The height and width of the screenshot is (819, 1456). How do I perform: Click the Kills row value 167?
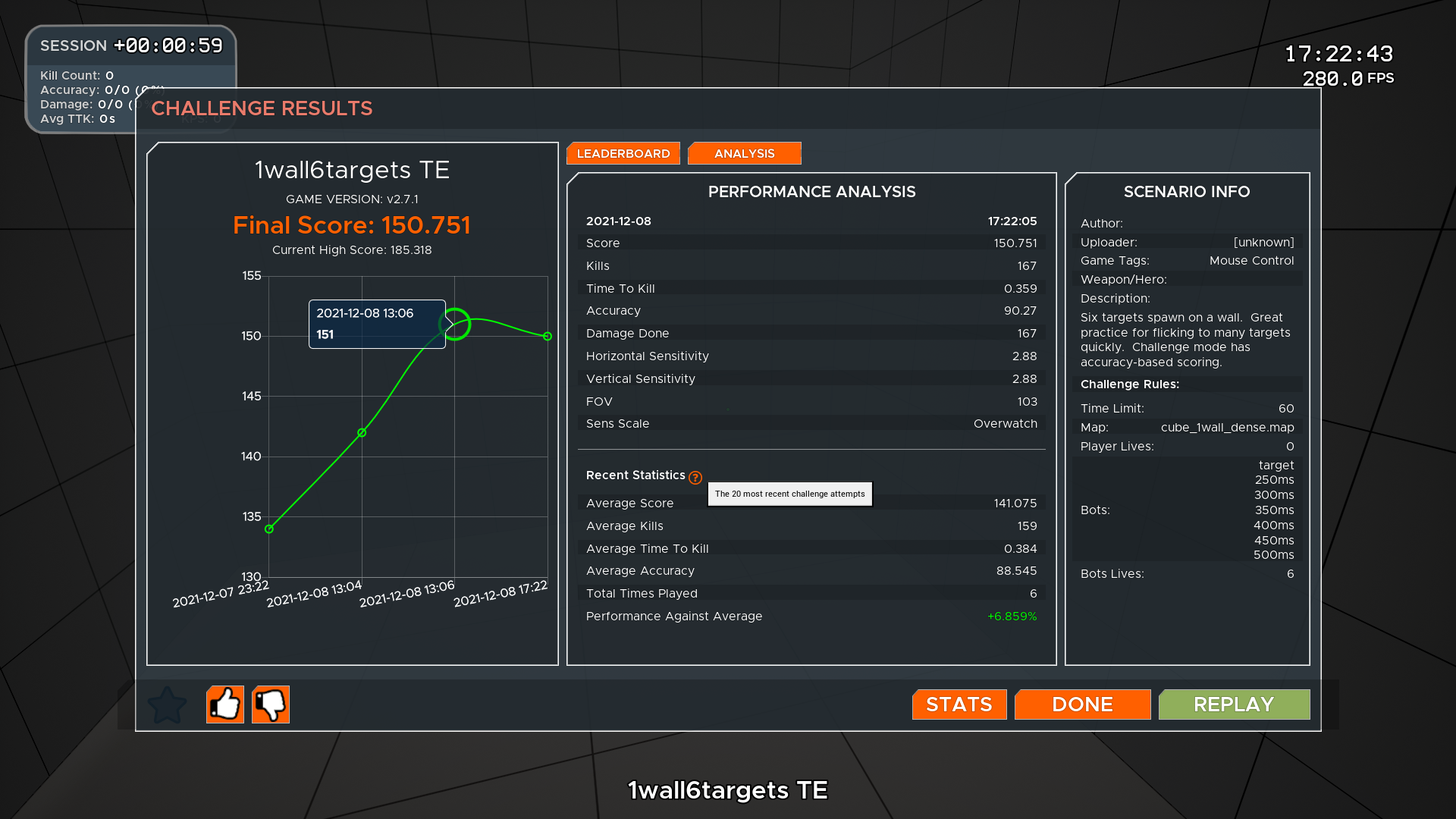pyautogui.click(x=1027, y=266)
